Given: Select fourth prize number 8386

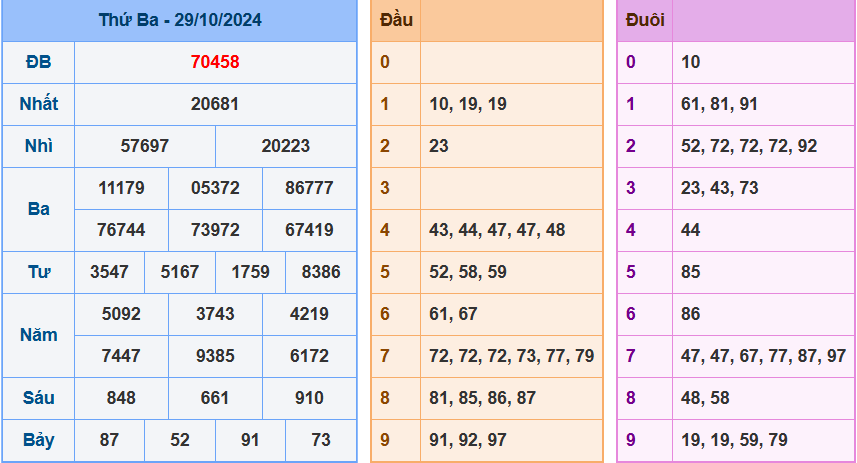Looking at the screenshot, I should pos(321,272).
